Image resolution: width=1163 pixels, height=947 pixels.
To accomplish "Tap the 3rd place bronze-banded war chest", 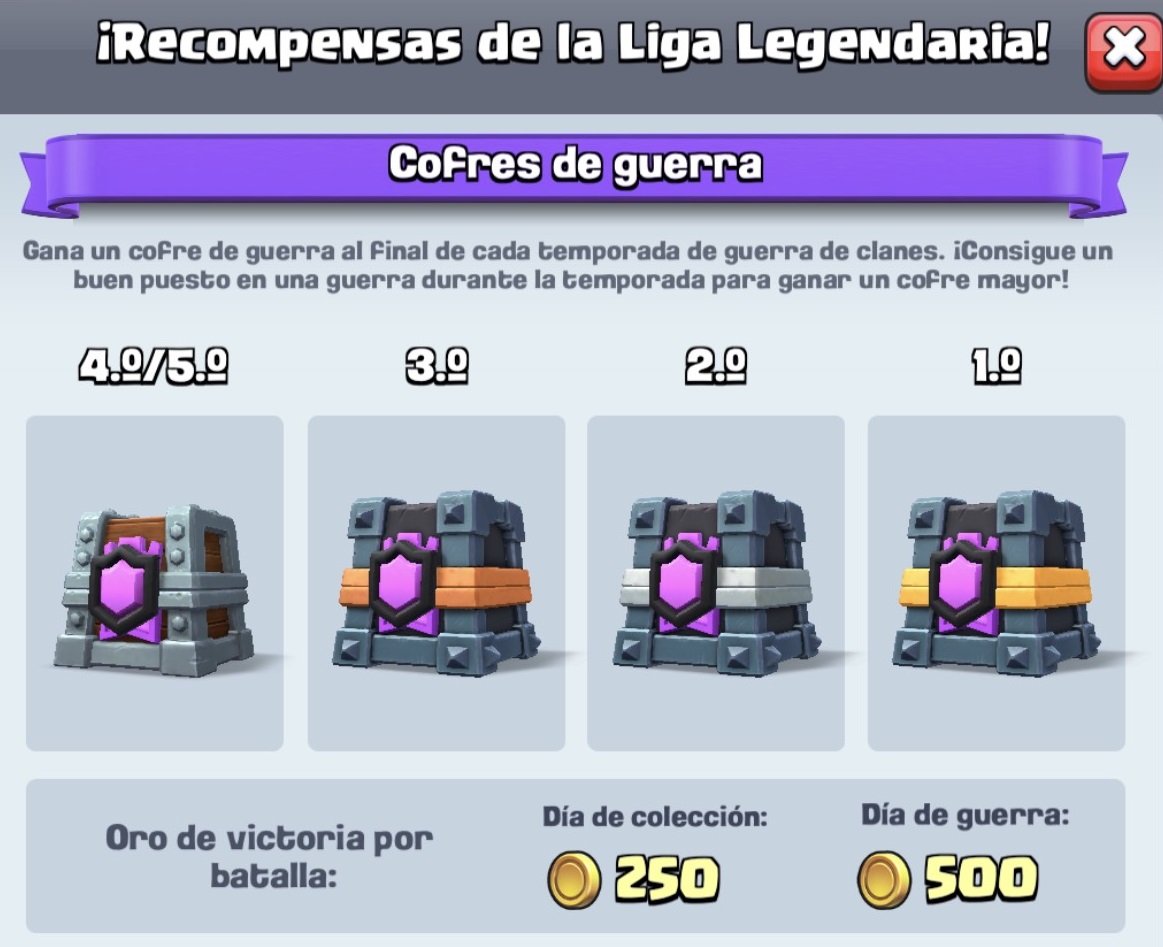I will 436,582.
